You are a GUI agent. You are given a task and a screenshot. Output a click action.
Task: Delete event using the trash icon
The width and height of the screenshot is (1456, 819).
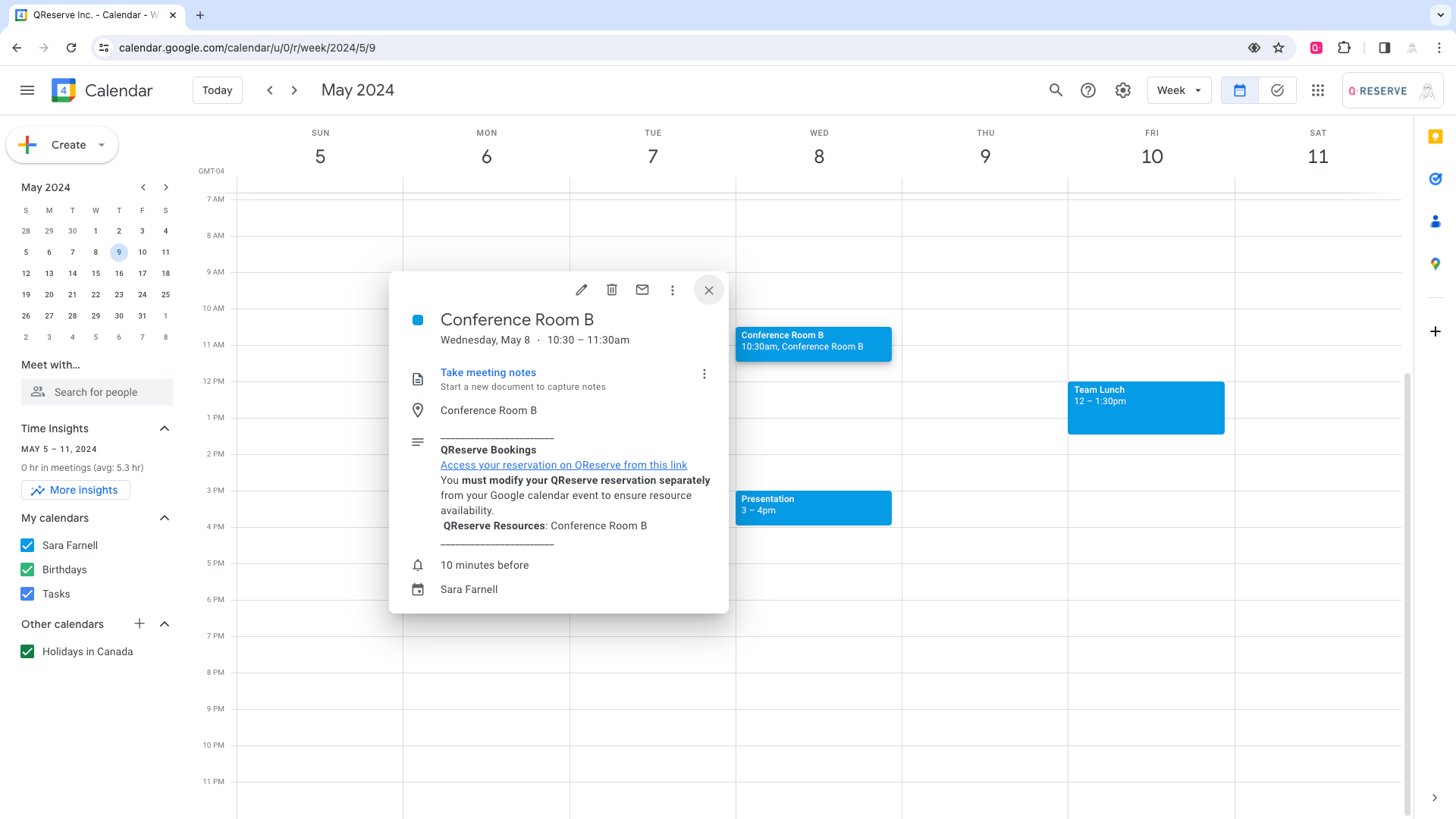pos(612,290)
